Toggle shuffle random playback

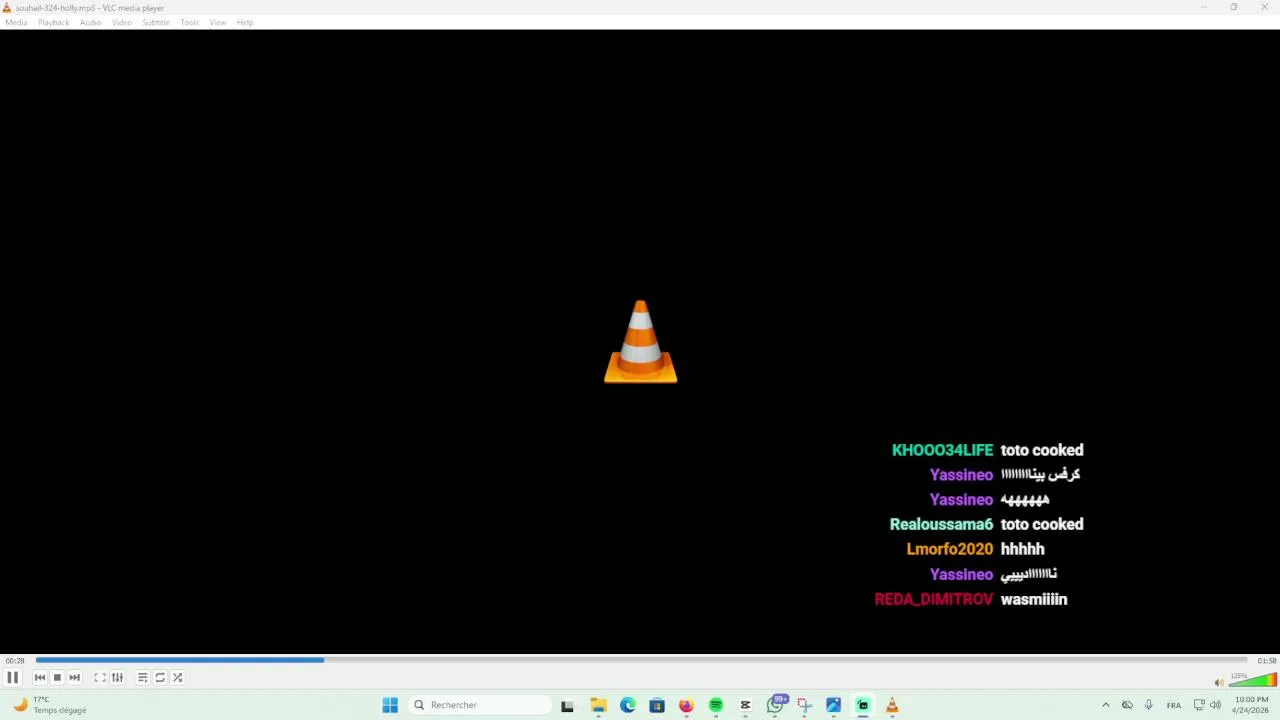point(178,677)
